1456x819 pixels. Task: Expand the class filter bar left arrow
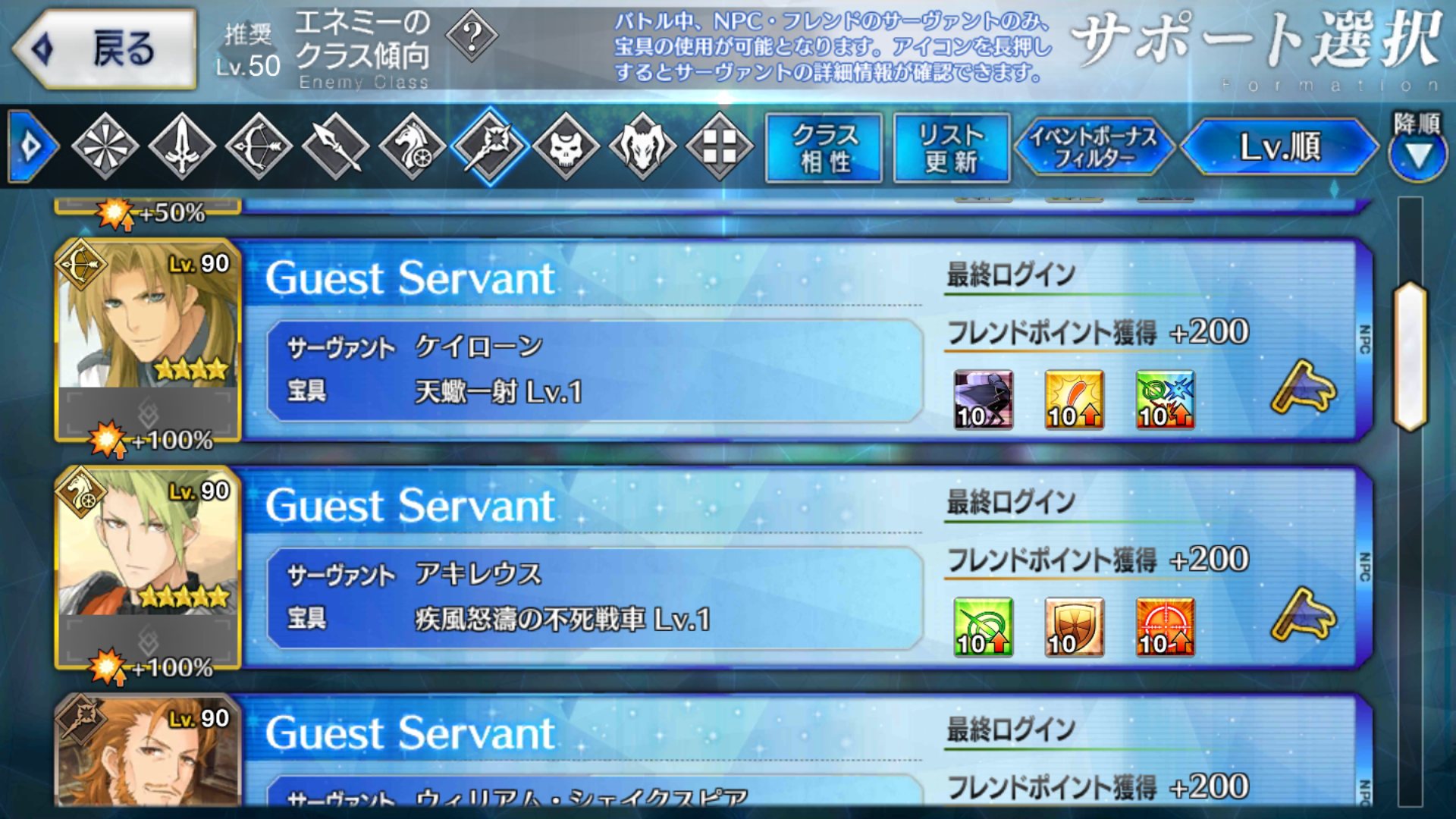(x=32, y=146)
